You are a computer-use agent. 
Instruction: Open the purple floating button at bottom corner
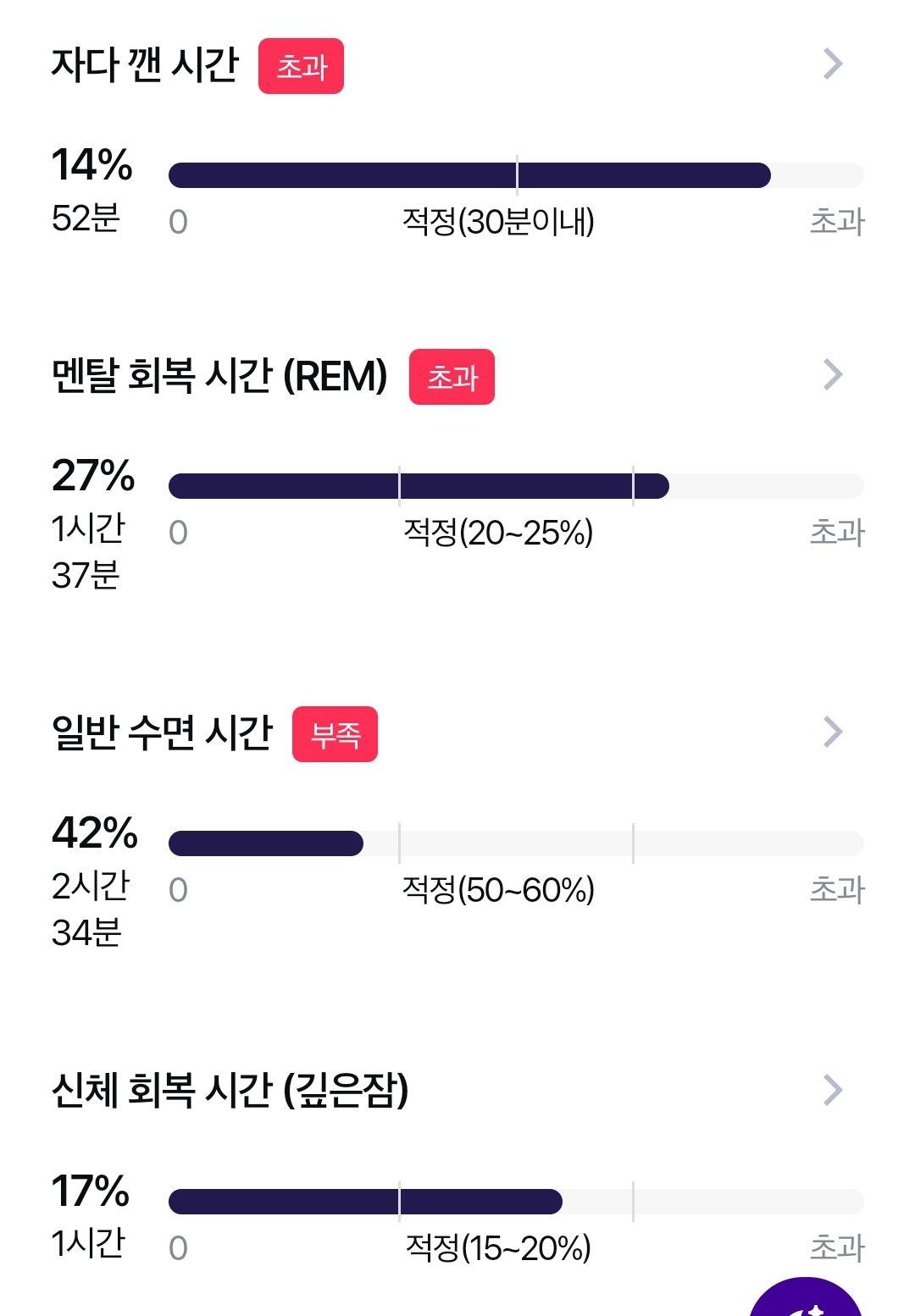point(806,1297)
